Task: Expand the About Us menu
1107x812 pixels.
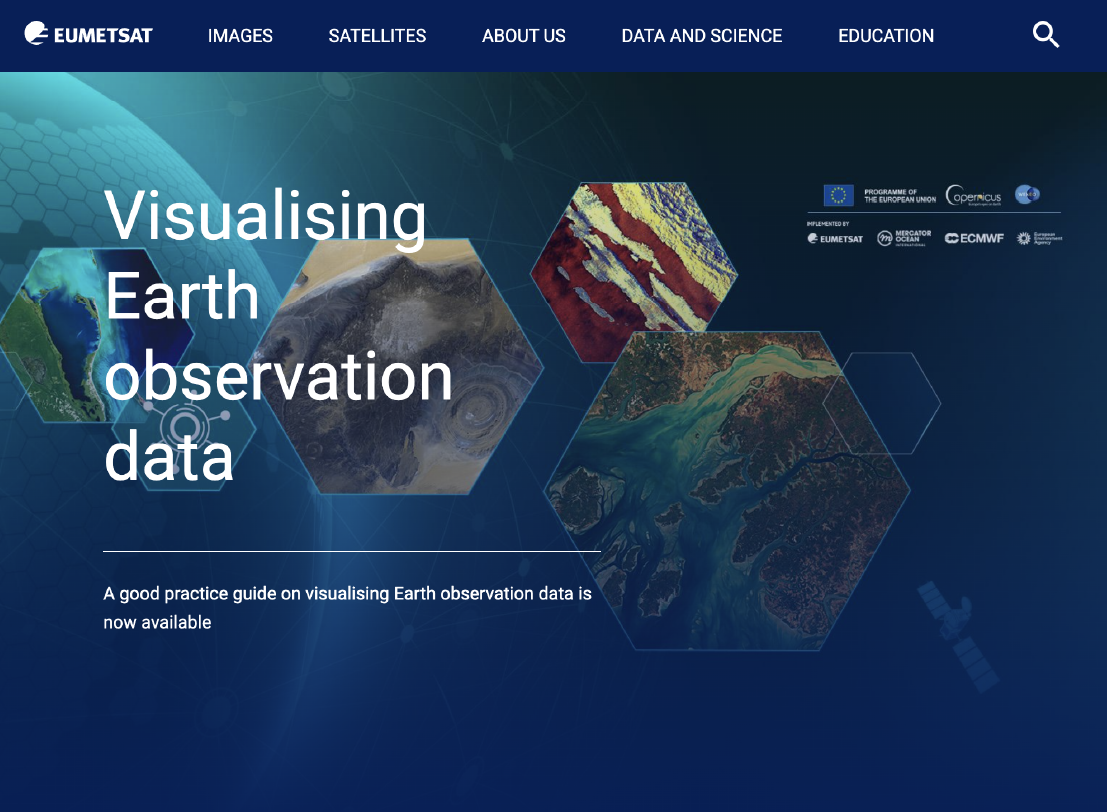Action: (523, 36)
